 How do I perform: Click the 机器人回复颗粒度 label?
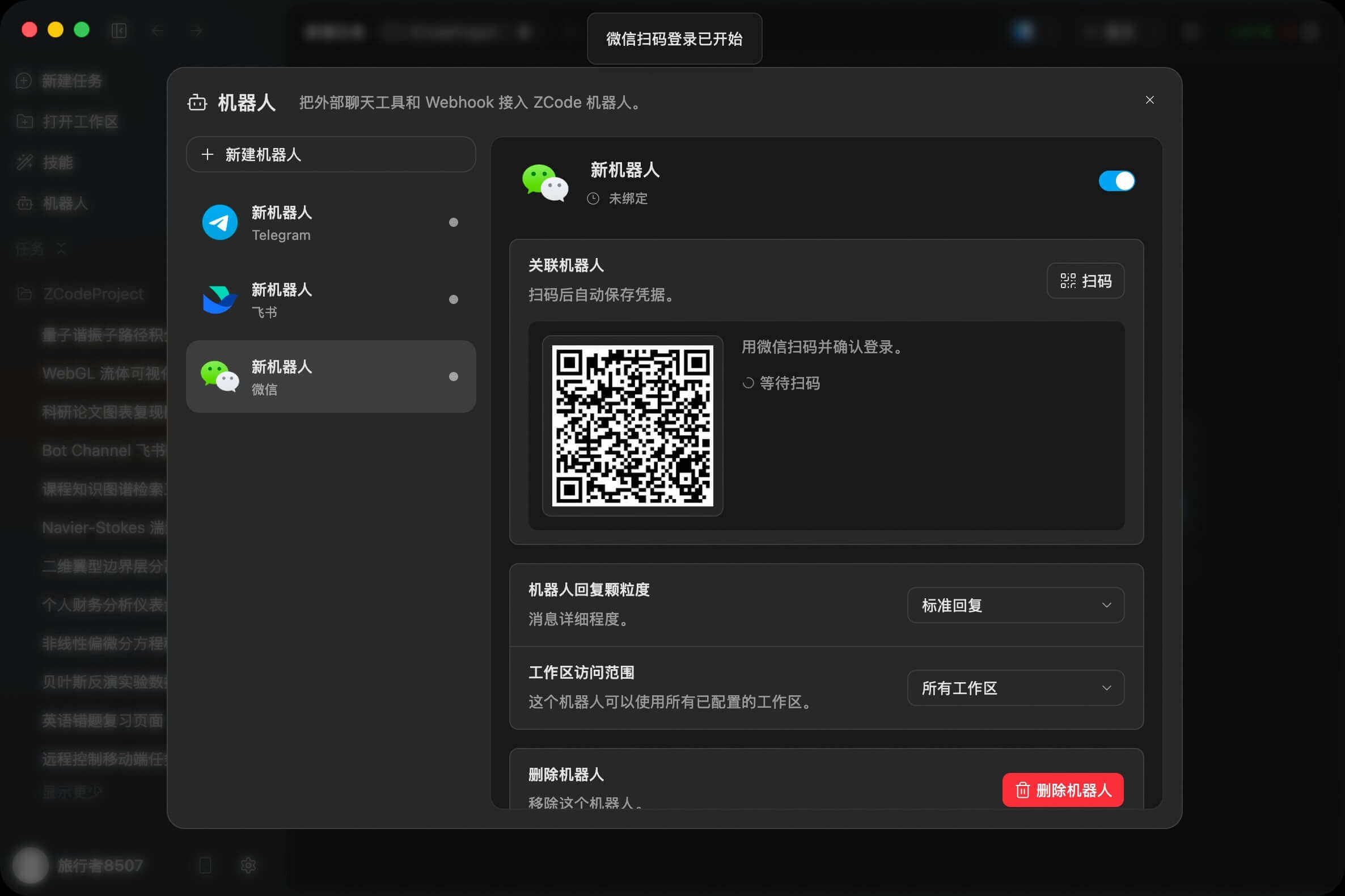589,590
